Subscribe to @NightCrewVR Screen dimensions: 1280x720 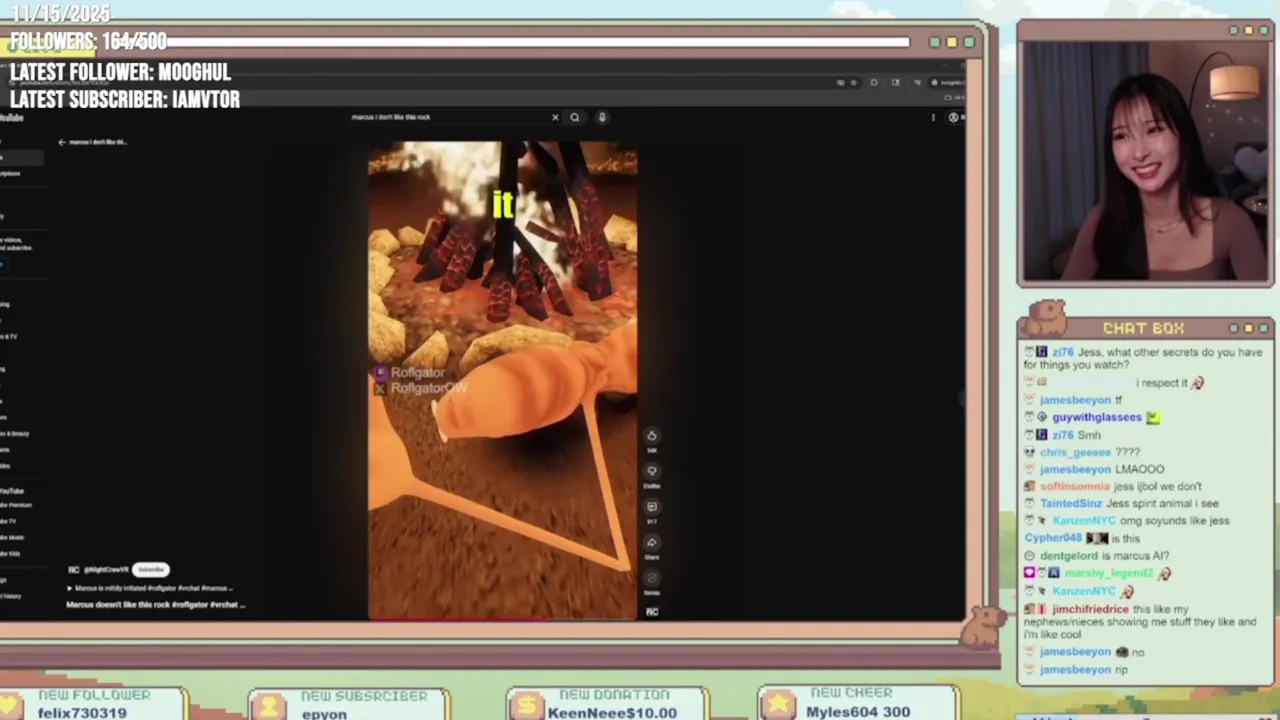pos(151,569)
